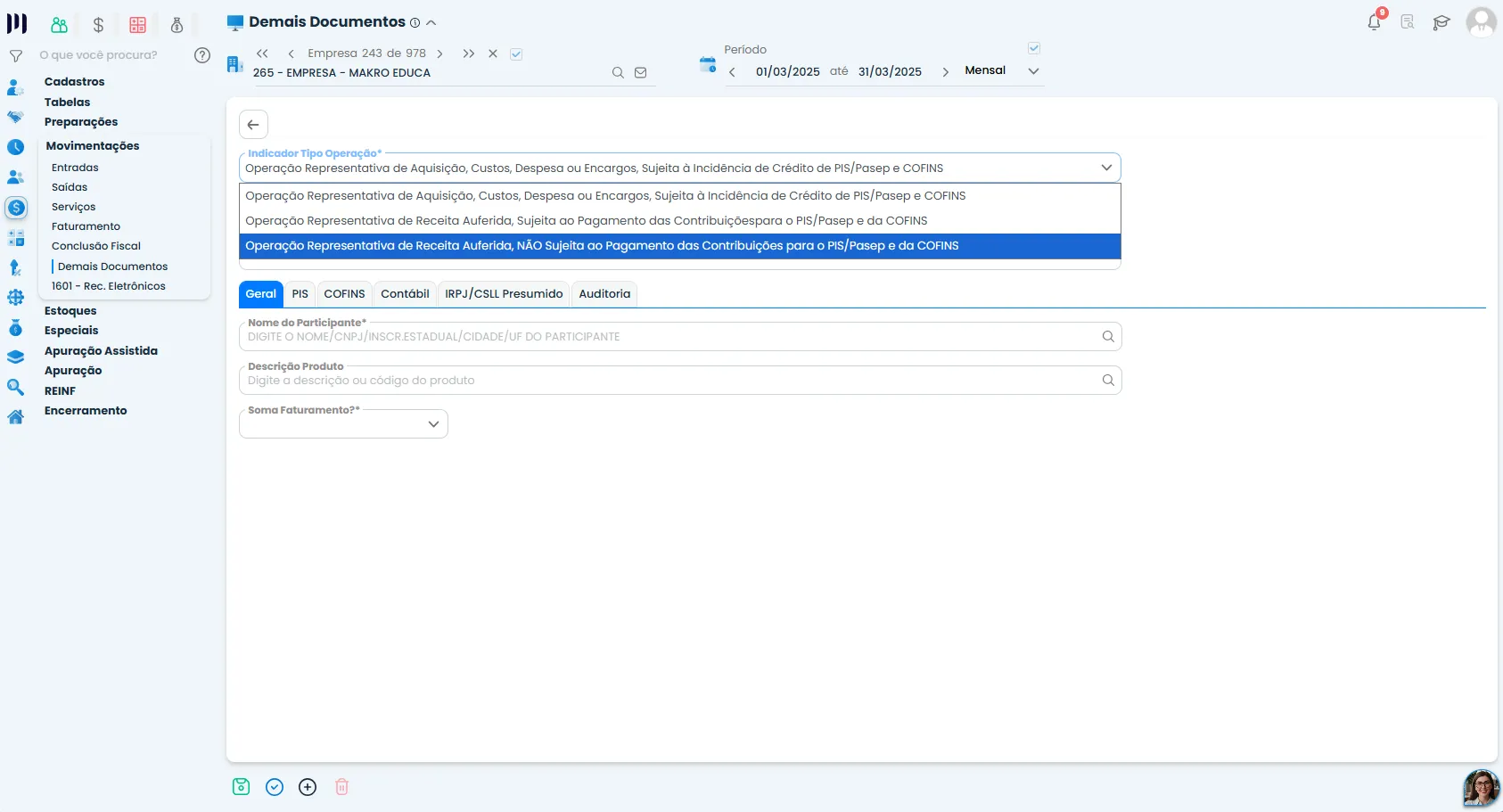Open the IRPJ/CSLL Presumido tab
This screenshot has height=812, width=1503.
(504, 294)
